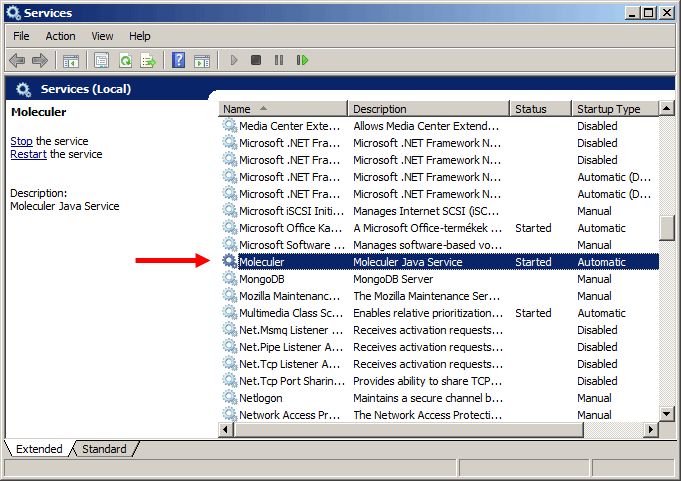Select the Microsoft iSCSI Initi... service name
This screenshot has width=681, height=481.
pos(291,211)
